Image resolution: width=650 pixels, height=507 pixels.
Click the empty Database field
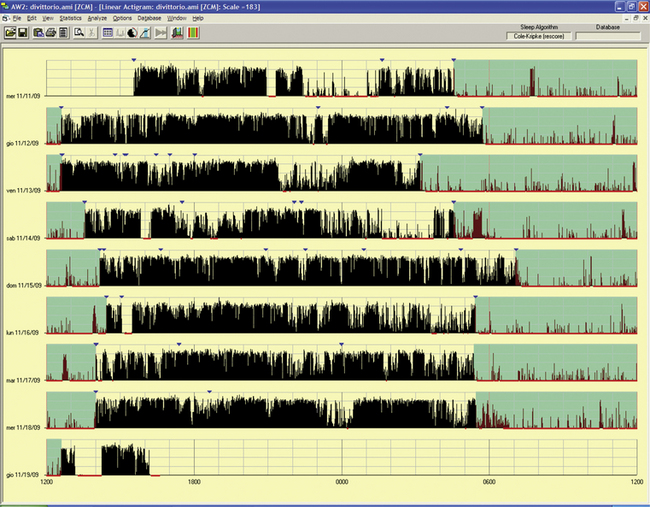coord(607,36)
